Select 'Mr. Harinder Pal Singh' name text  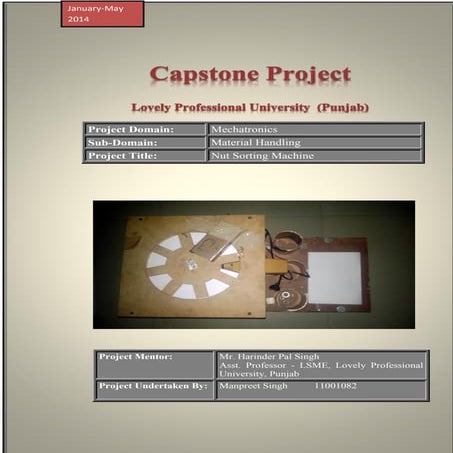click(269, 356)
